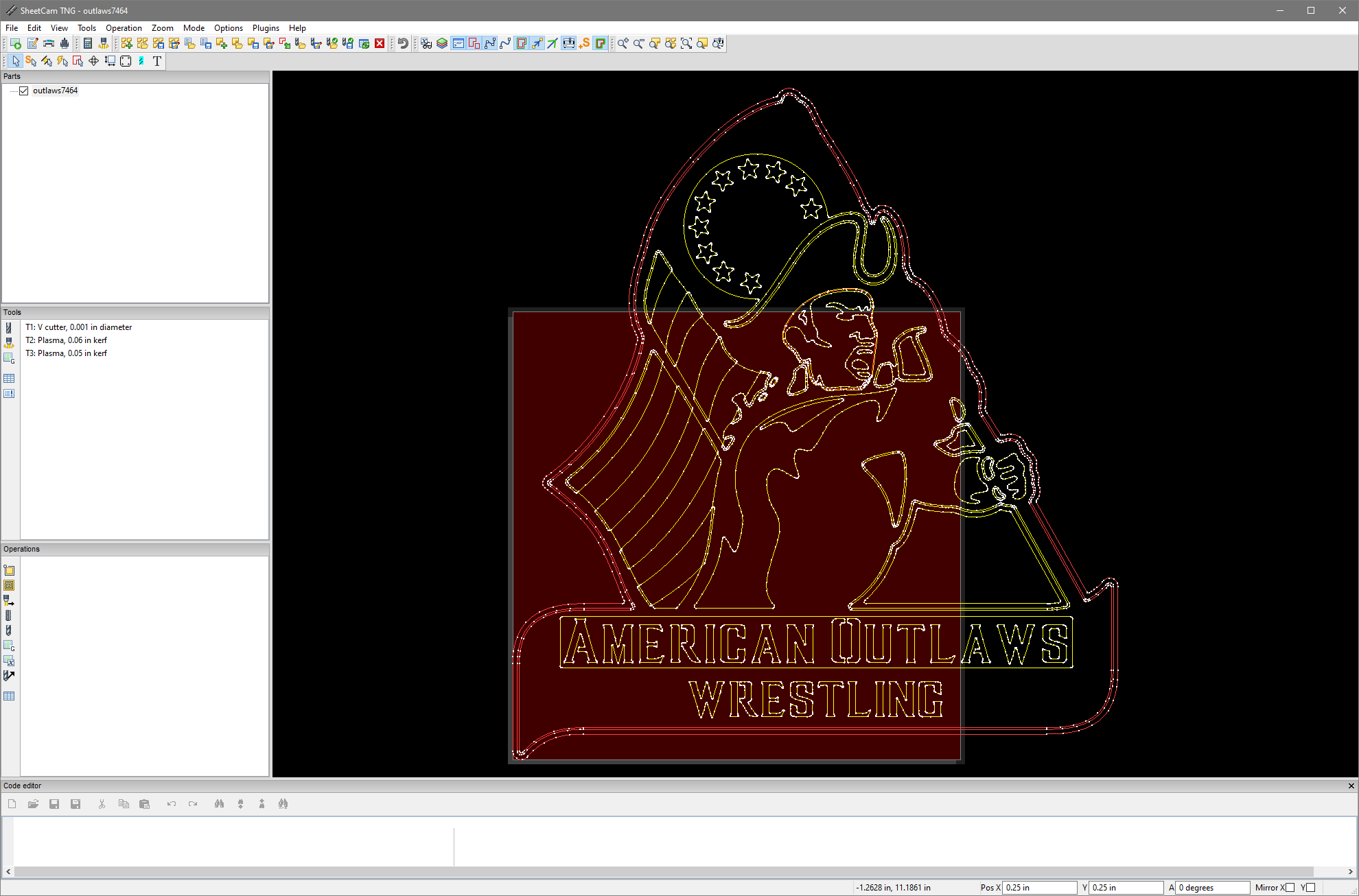Activate the arrow pointer selection tool

(x=15, y=61)
